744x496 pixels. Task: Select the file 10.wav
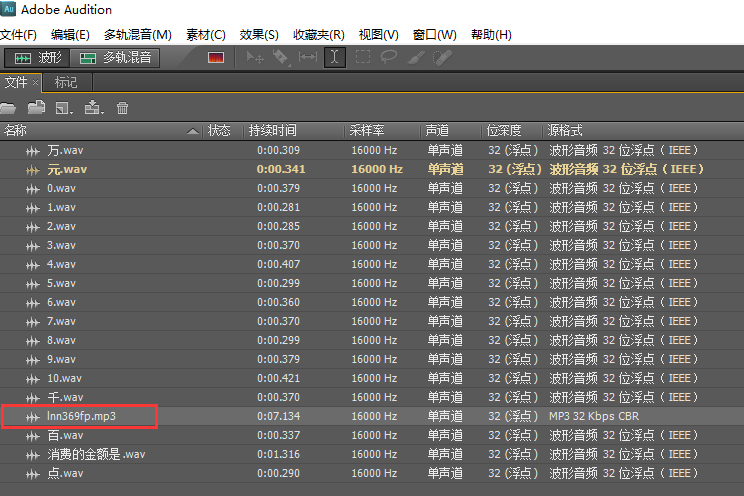(x=372, y=378)
